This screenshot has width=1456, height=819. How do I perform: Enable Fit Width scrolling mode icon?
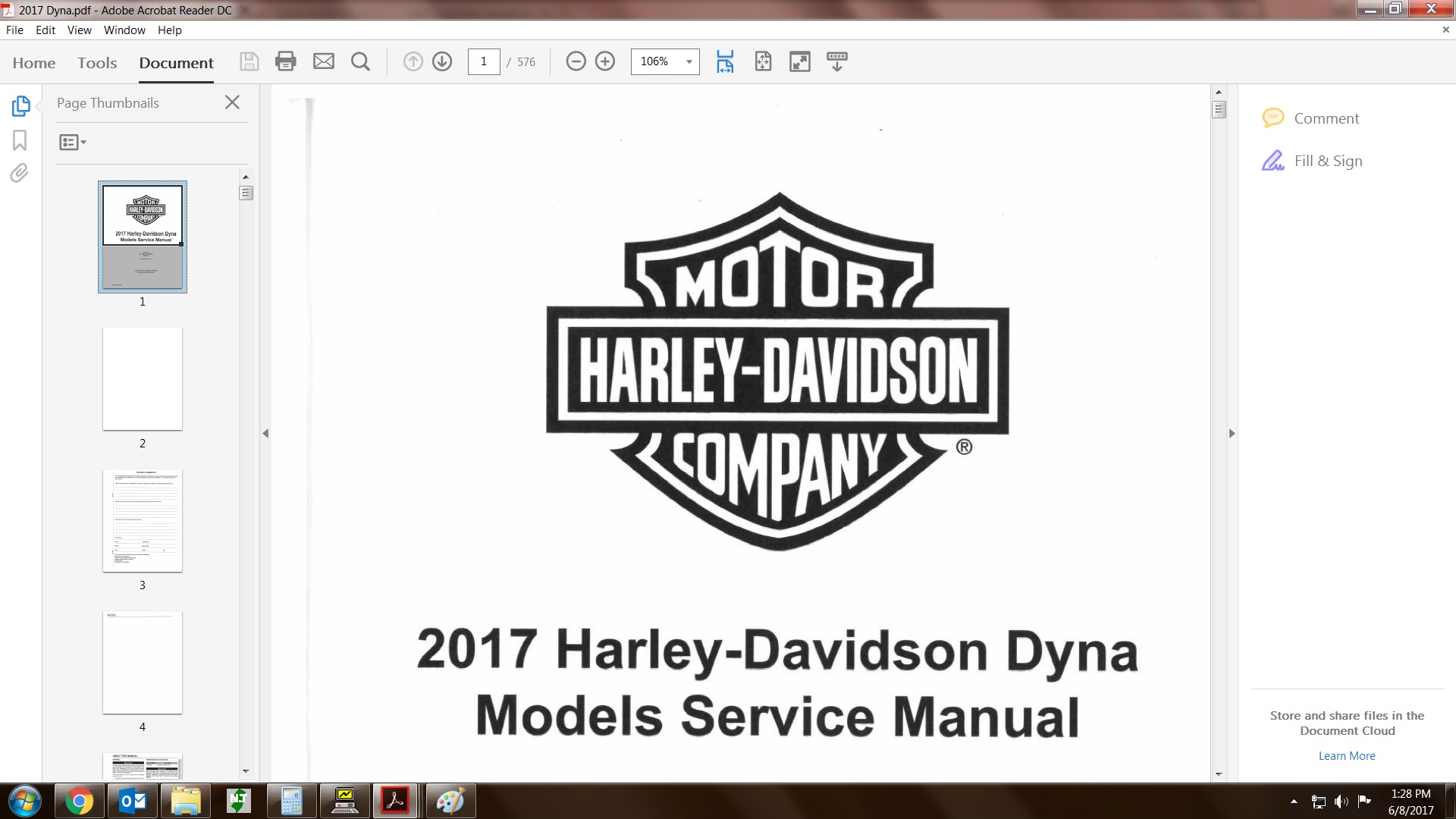(x=725, y=61)
